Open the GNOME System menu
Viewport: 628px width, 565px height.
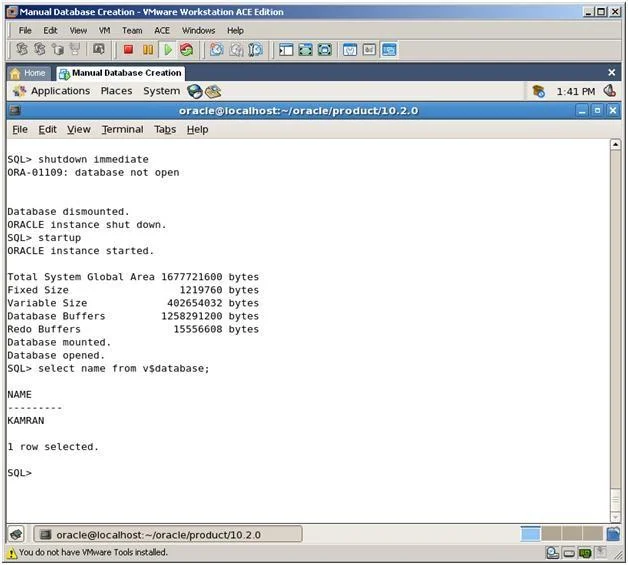coord(161,91)
